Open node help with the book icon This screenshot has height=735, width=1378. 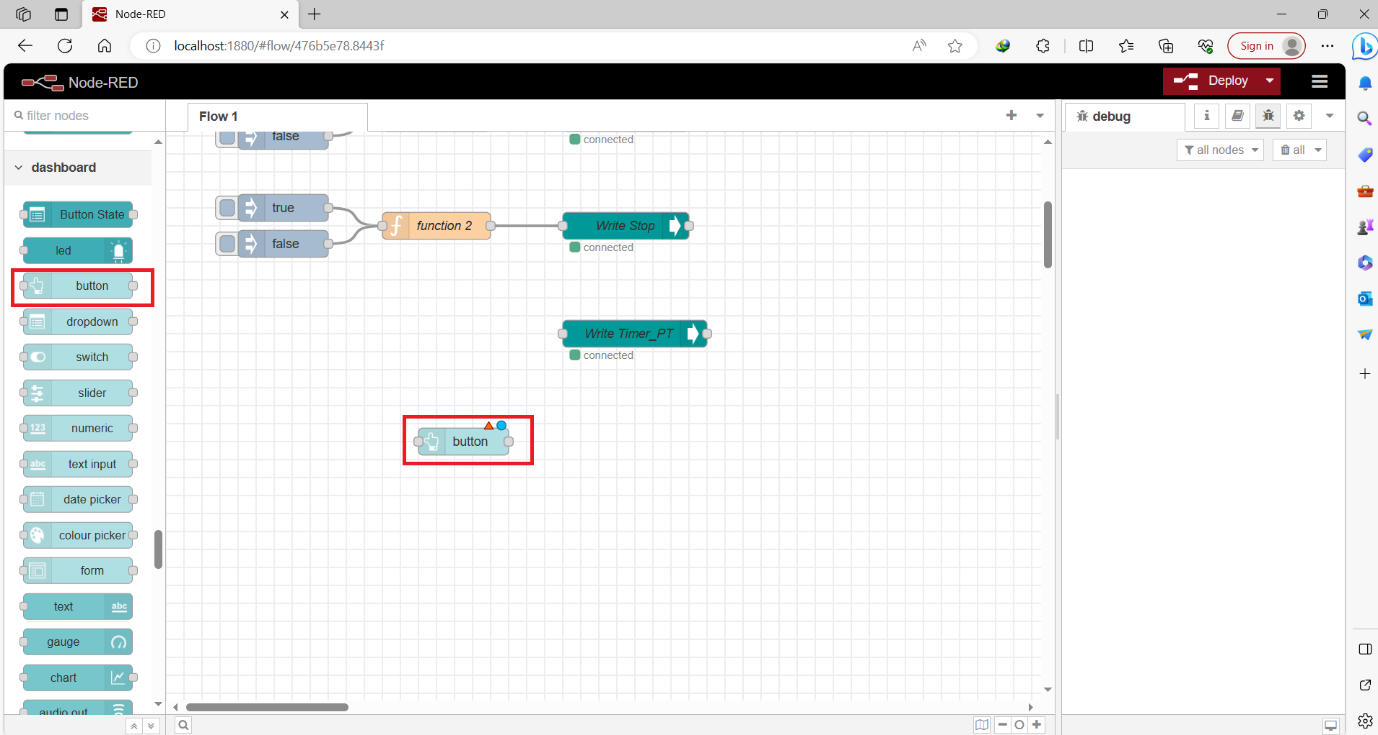tap(1237, 116)
